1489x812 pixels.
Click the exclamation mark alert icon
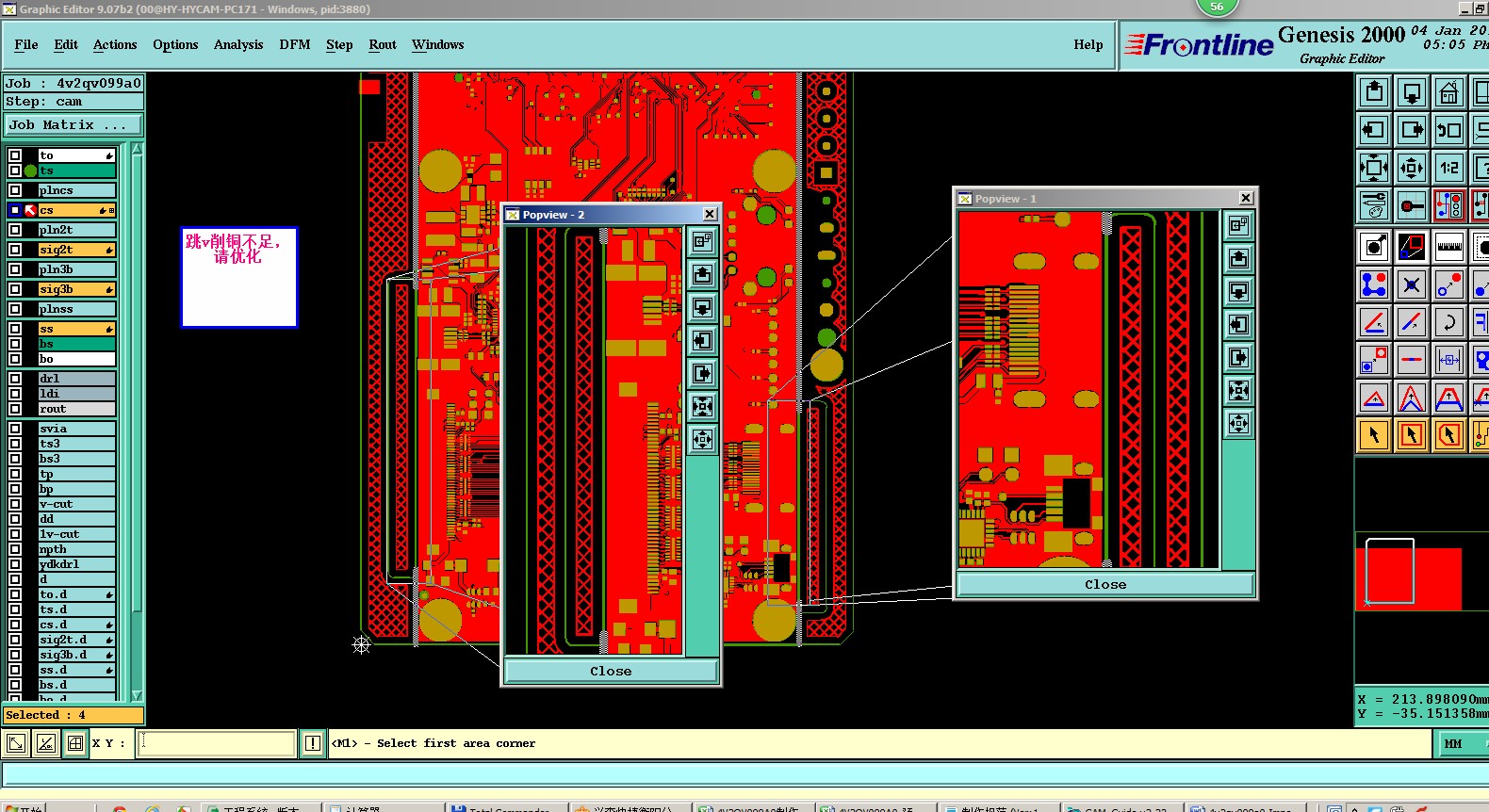click(x=313, y=743)
